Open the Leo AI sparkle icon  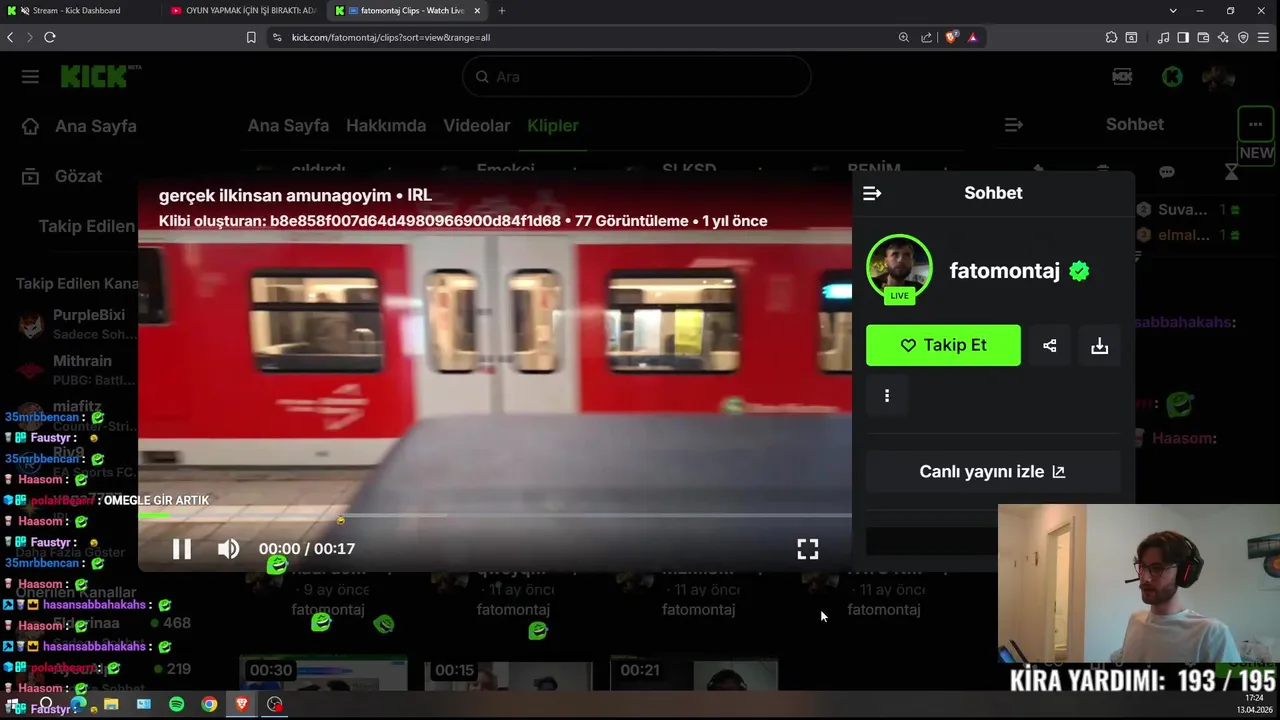[x=1223, y=37]
